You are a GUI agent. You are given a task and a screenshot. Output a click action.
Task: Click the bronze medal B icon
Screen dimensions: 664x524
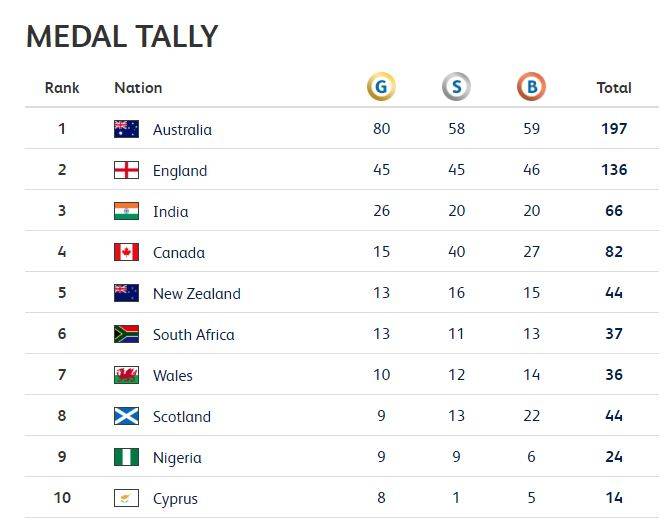pyautogui.click(x=531, y=87)
